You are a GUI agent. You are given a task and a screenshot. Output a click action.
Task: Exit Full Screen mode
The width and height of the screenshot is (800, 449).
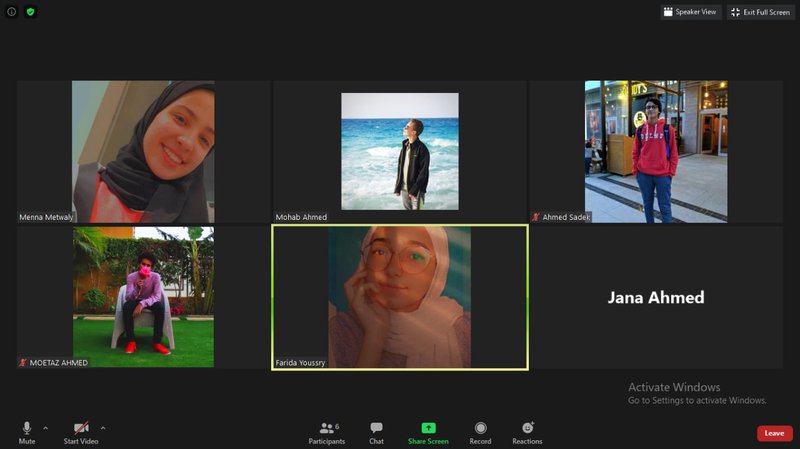760,12
